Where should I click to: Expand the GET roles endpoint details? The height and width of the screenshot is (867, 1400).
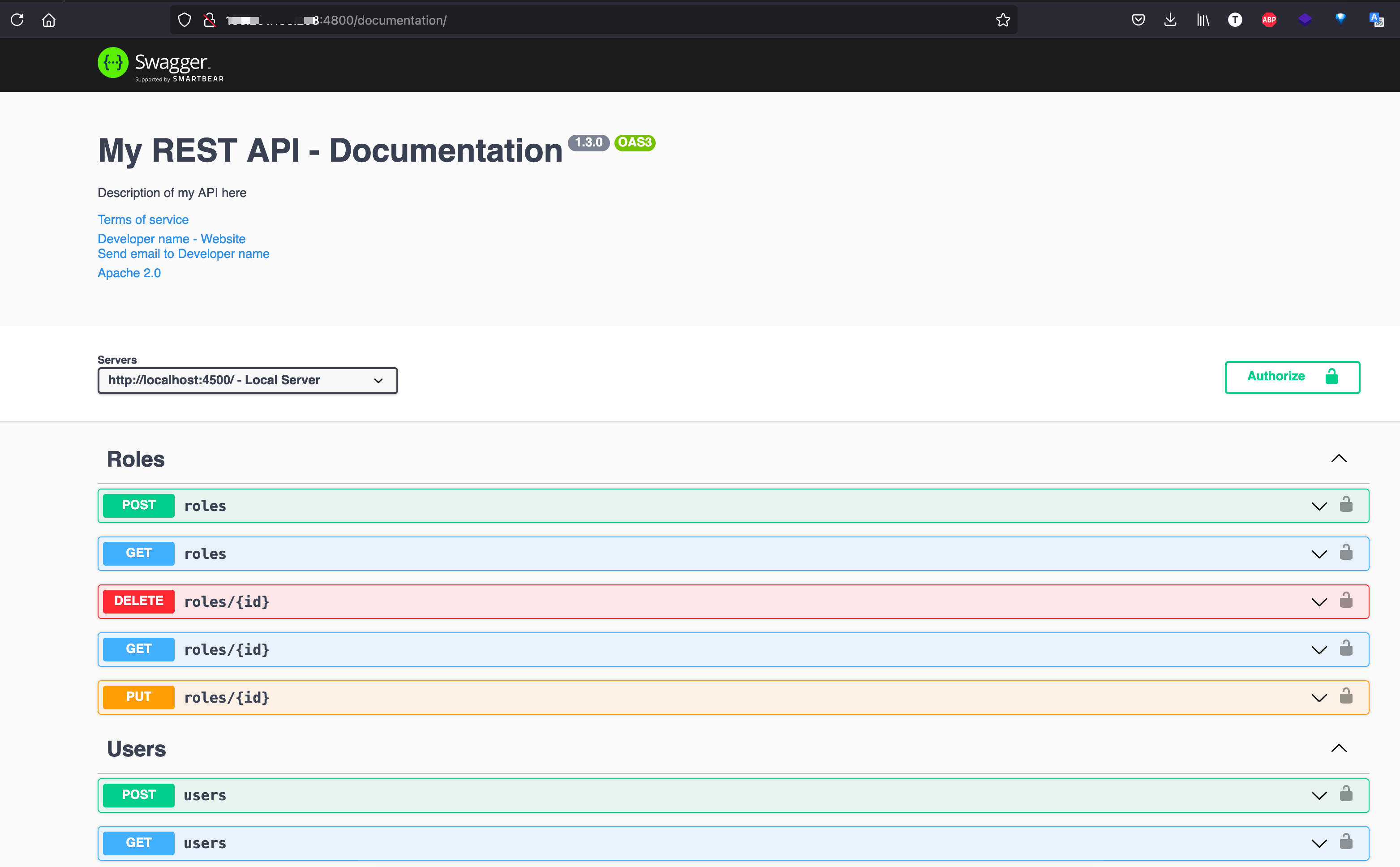point(1318,554)
